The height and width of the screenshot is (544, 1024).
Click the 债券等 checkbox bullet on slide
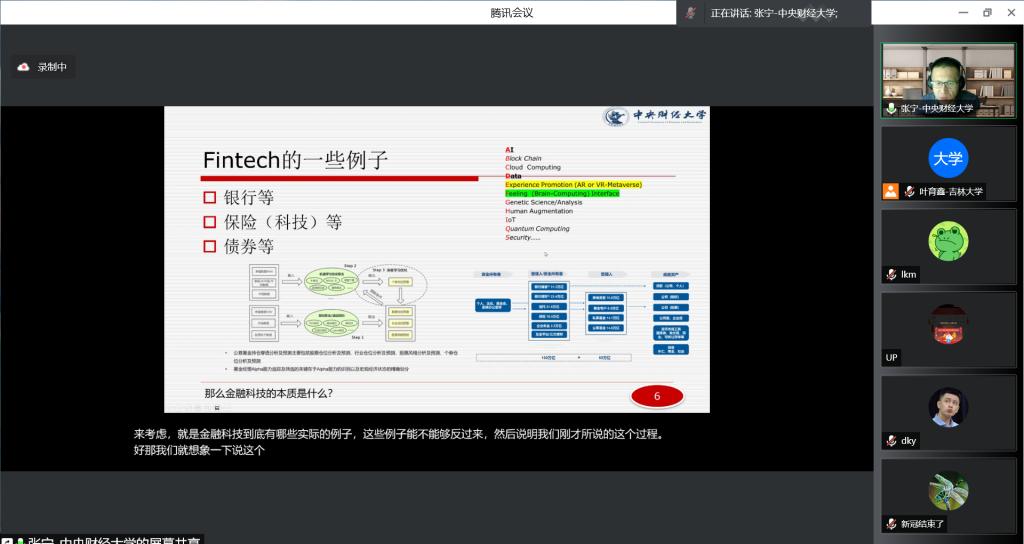(210, 246)
